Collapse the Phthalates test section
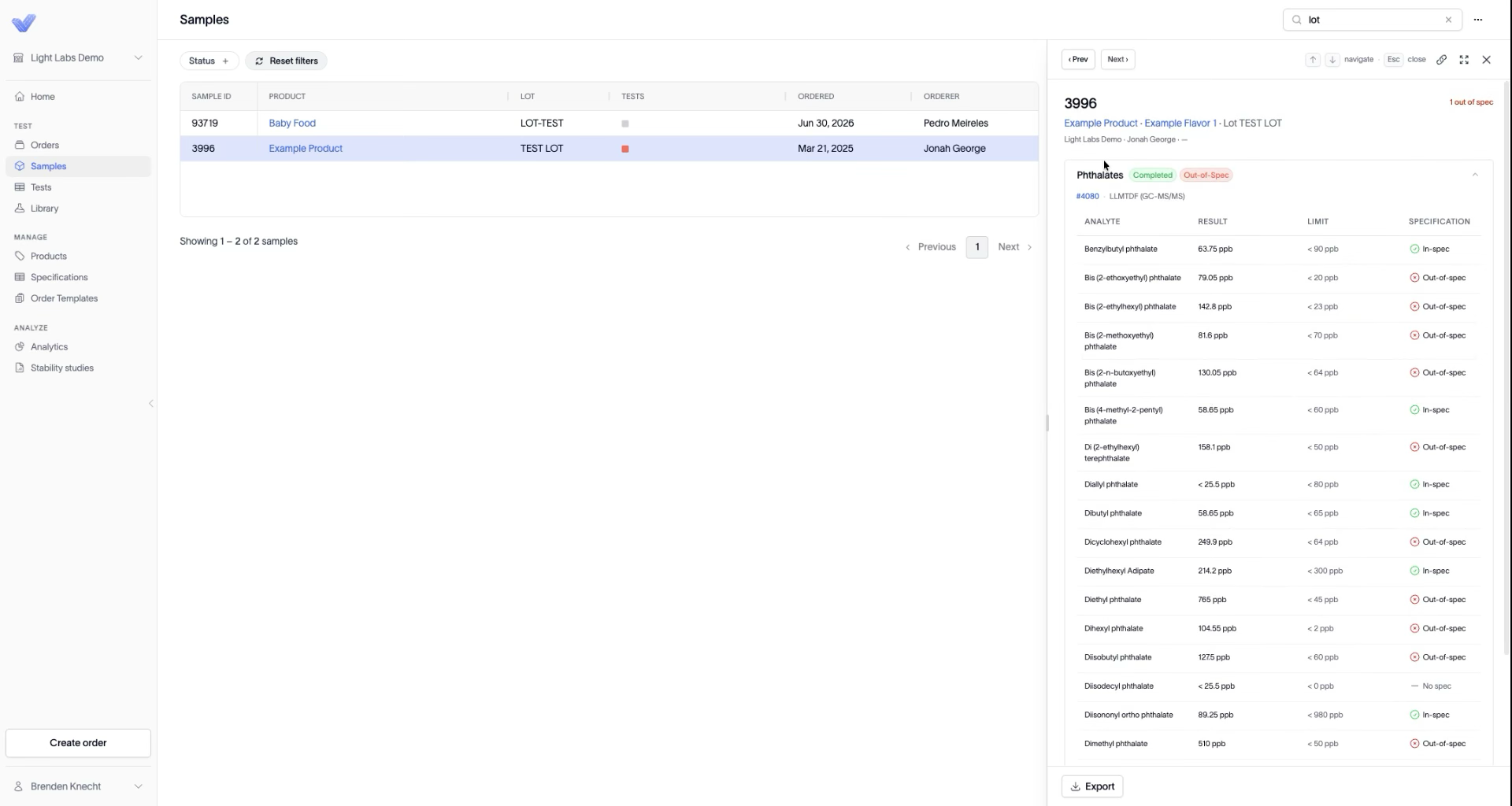The width and height of the screenshot is (1512, 806). click(1475, 176)
